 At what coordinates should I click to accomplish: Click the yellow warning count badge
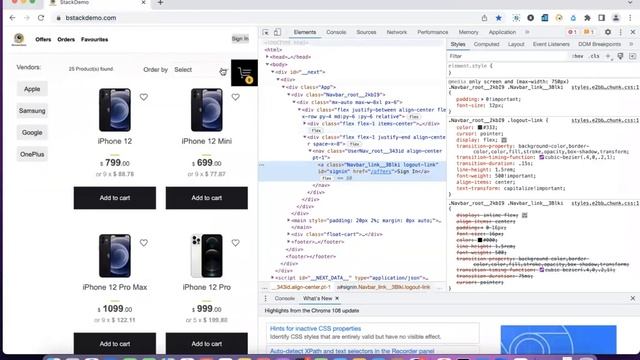pos(589,32)
